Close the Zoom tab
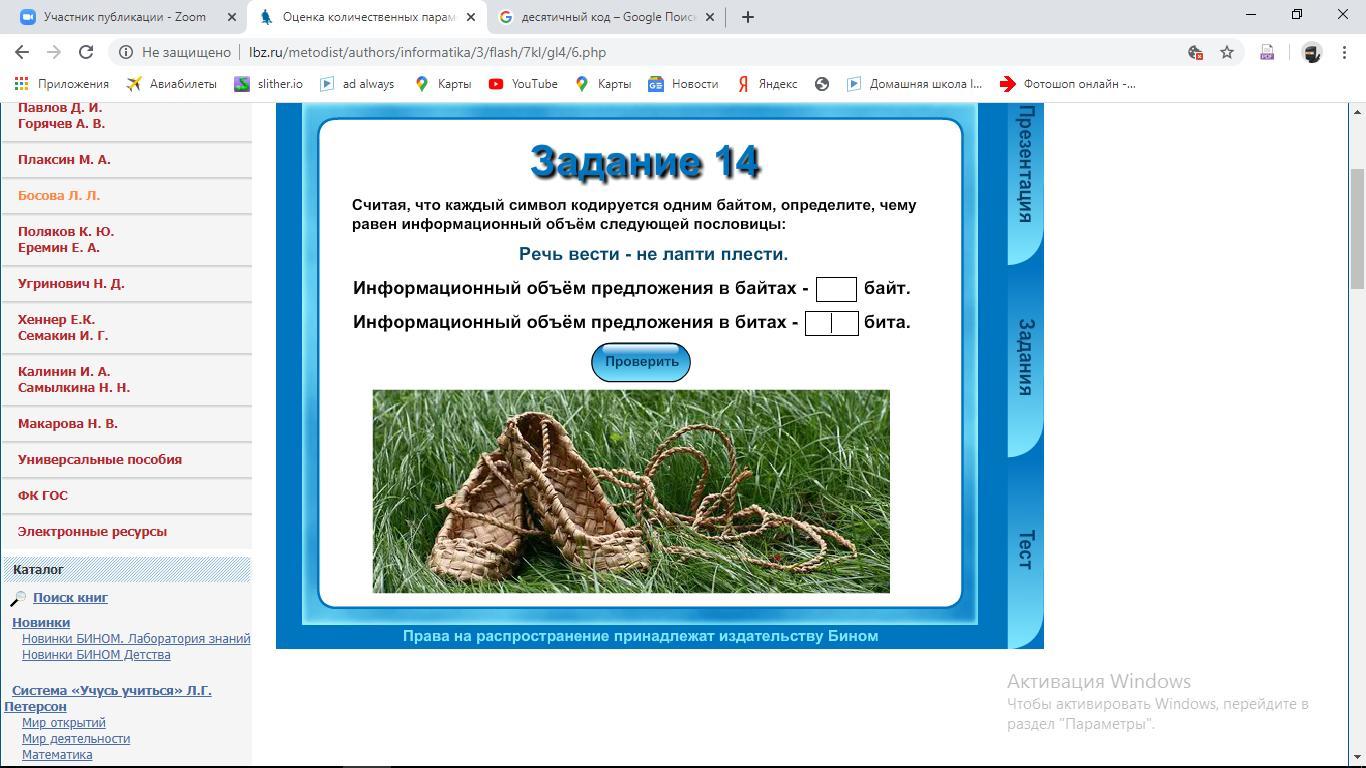The height and width of the screenshot is (768, 1366). (232, 17)
